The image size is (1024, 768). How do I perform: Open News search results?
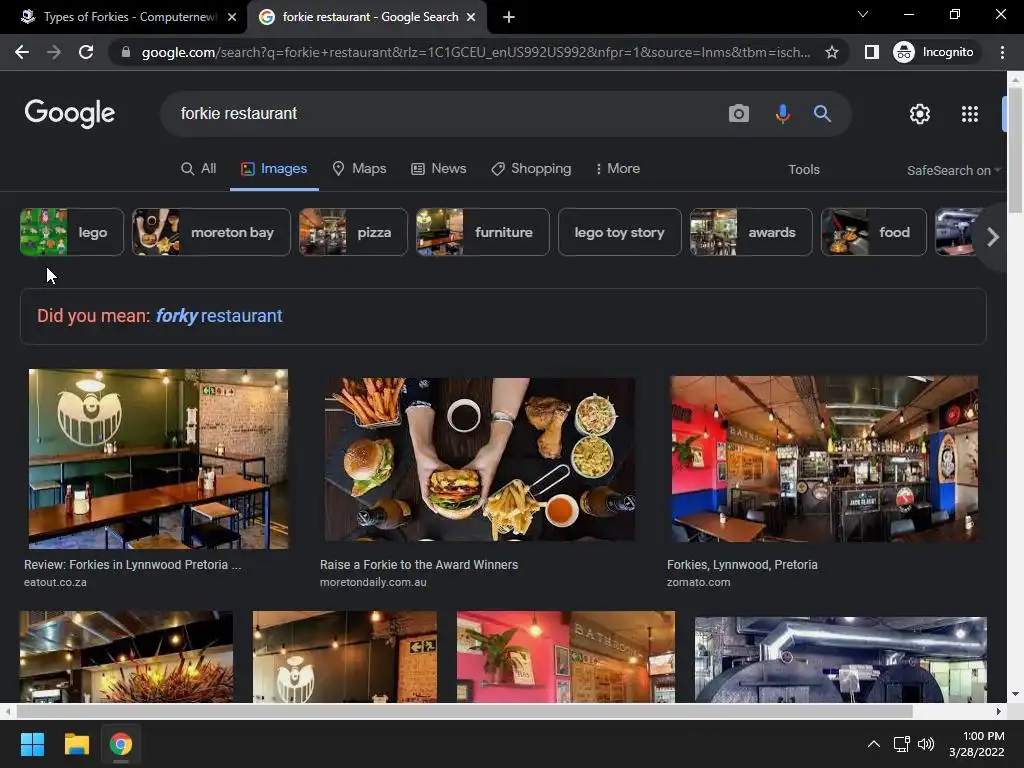point(438,168)
